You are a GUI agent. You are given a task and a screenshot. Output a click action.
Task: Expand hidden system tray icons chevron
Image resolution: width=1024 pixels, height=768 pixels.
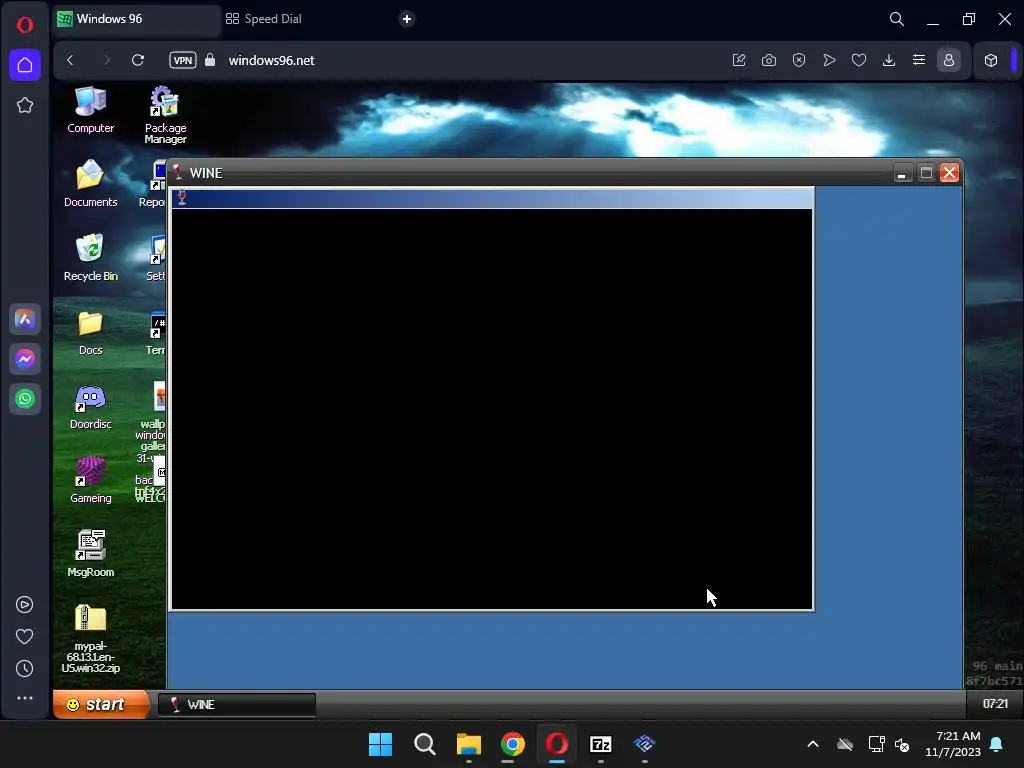point(812,744)
